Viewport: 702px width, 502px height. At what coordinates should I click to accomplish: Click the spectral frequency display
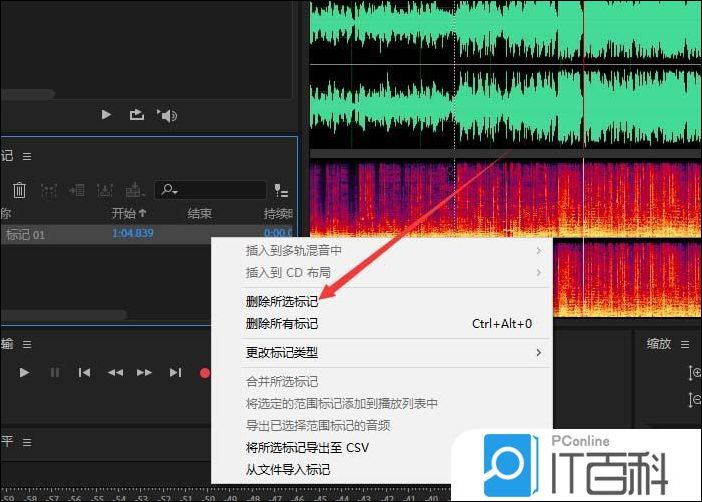point(506,198)
